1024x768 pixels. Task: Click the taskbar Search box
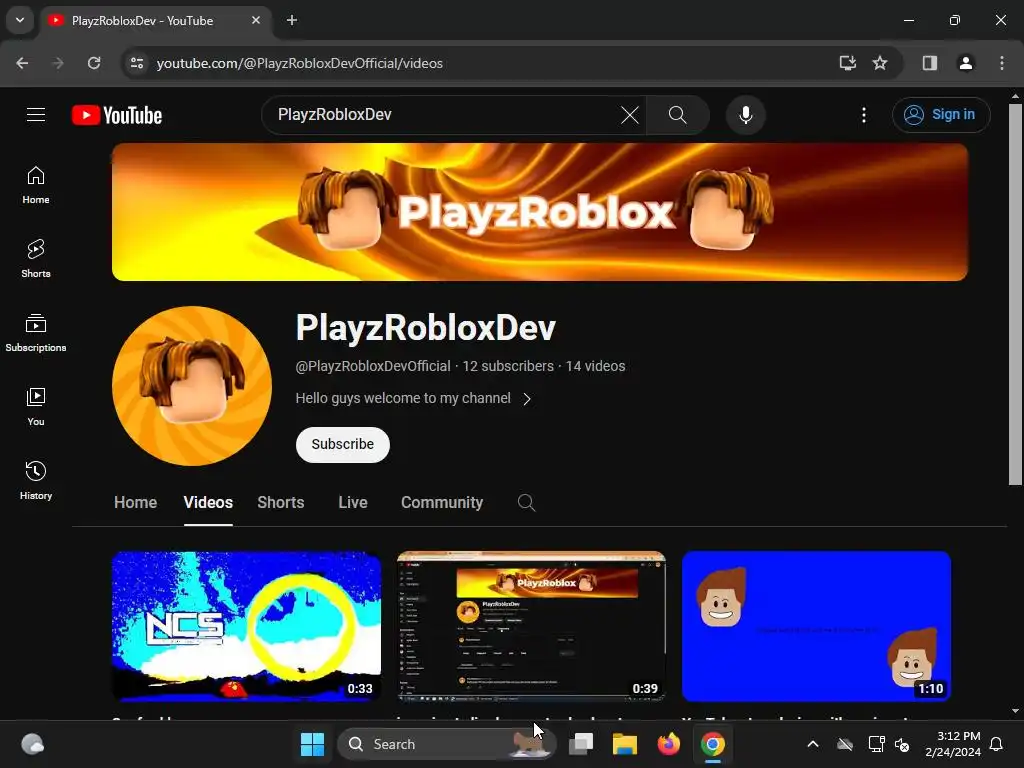[447, 744]
